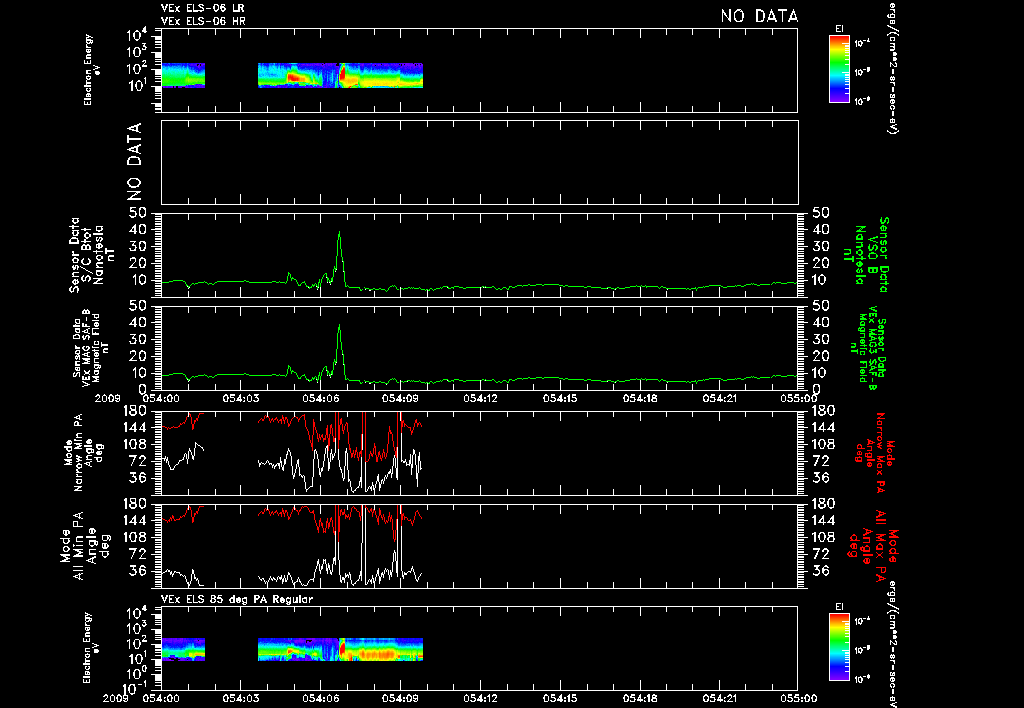Click the 40 nT peak in the S/C Btot plot

click(x=339, y=233)
